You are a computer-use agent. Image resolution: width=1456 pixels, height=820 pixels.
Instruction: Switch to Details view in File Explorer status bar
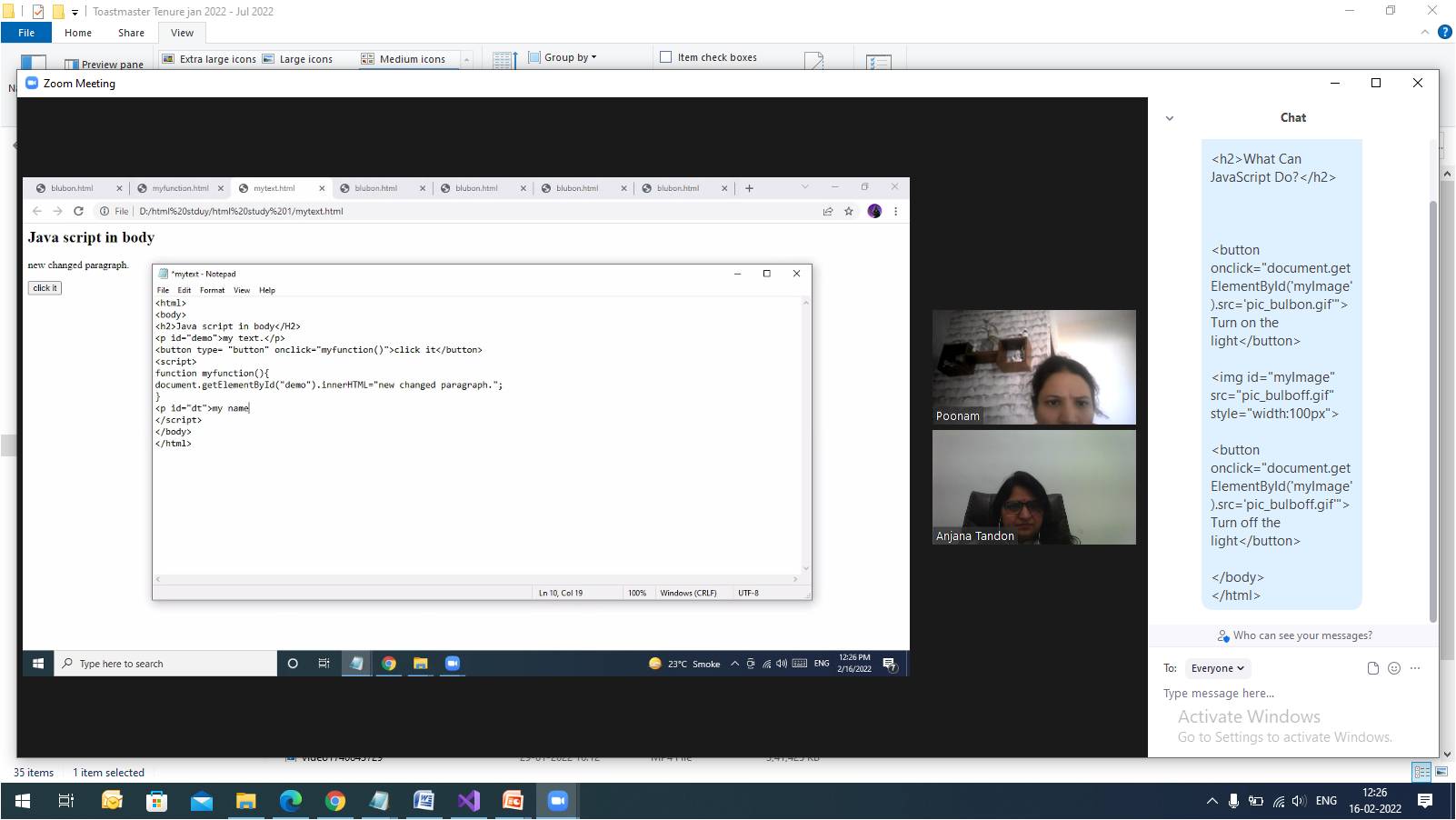tap(1421, 772)
